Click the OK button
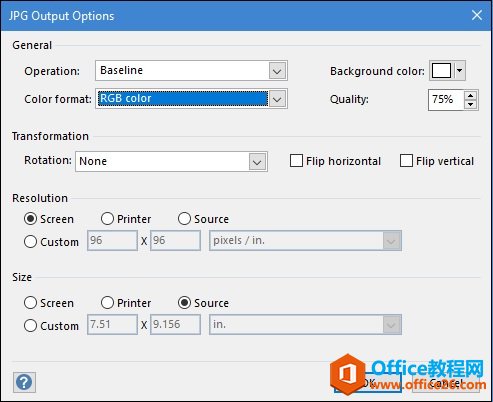 click(x=368, y=383)
